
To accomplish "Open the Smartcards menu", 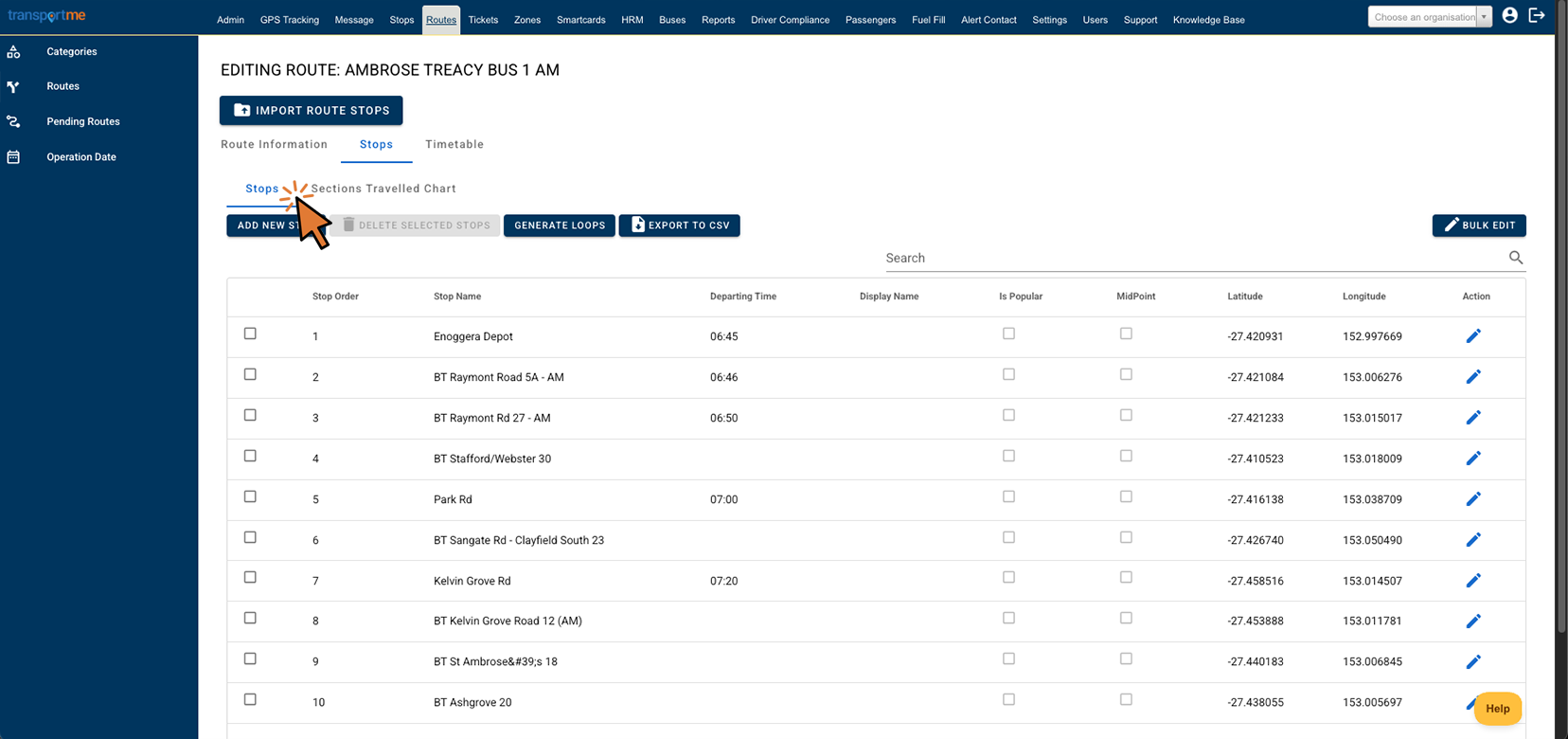I will point(580,20).
